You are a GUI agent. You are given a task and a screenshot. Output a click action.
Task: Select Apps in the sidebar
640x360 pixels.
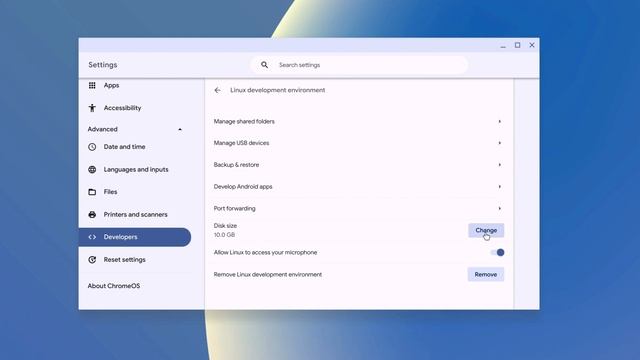[x=135, y=85]
